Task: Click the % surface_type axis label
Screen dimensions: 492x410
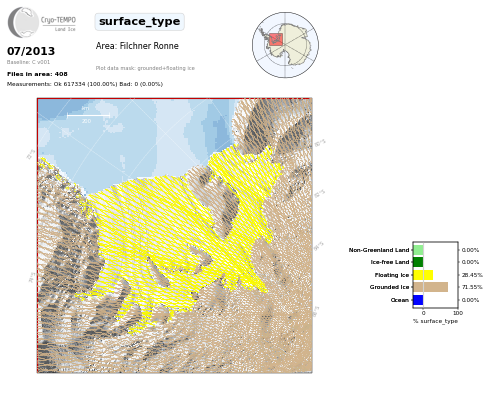Action: point(435,321)
